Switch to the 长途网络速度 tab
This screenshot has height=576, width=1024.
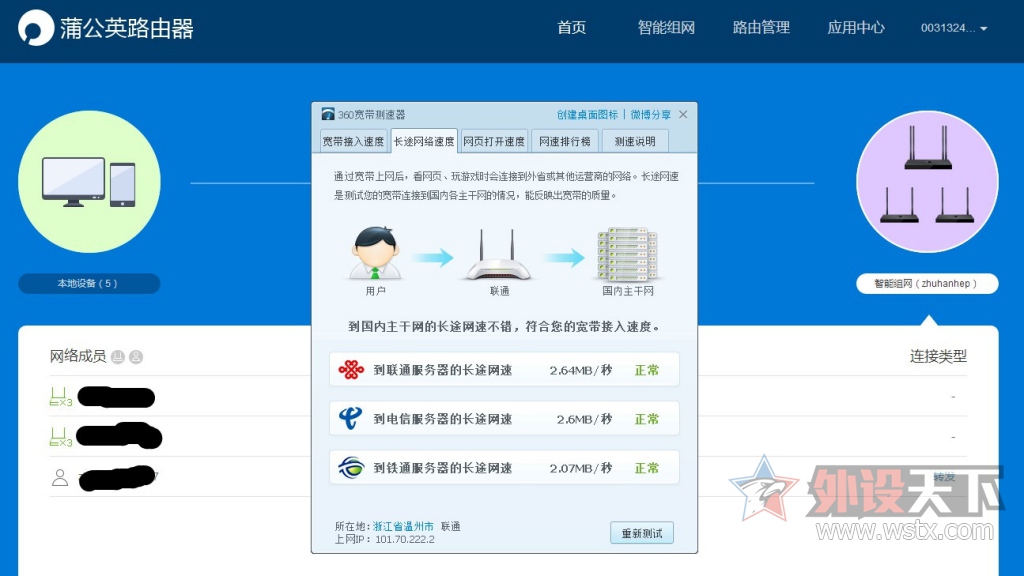click(424, 141)
